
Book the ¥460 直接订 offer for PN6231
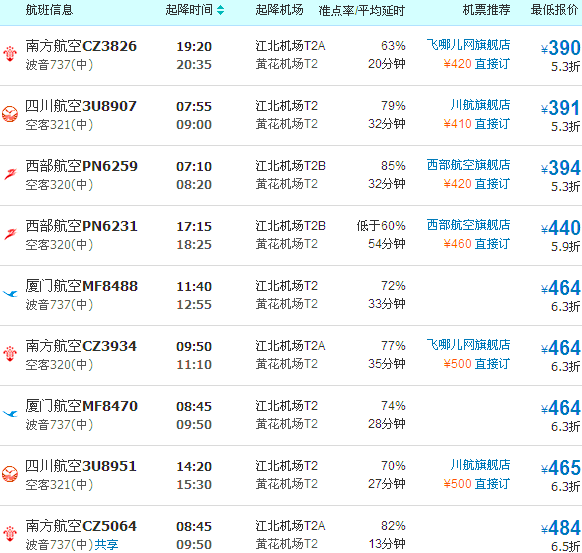[x=477, y=244]
